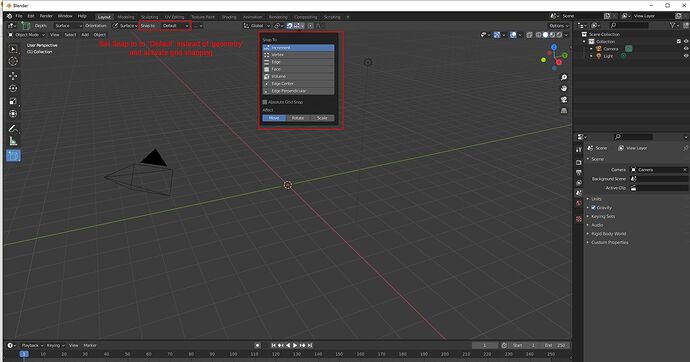This screenshot has width=690, height=362.
Task: Choose Edge Center in Snap To list
Action: pyautogui.click(x=298, y=84)
